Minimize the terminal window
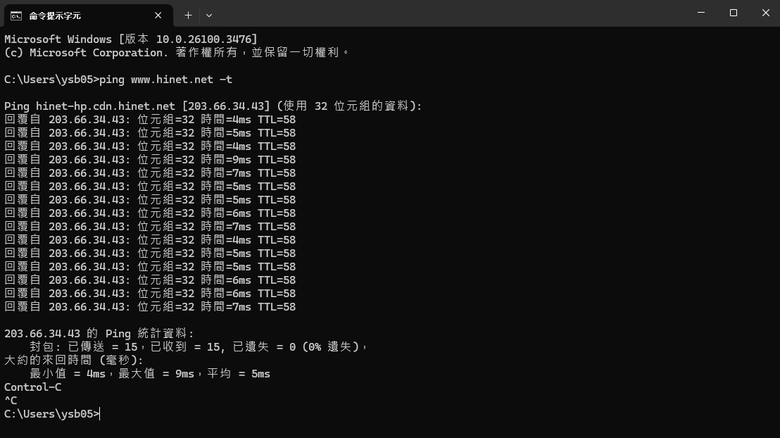The width and height of the screenshot is (780, 438). tap(701, 13)
